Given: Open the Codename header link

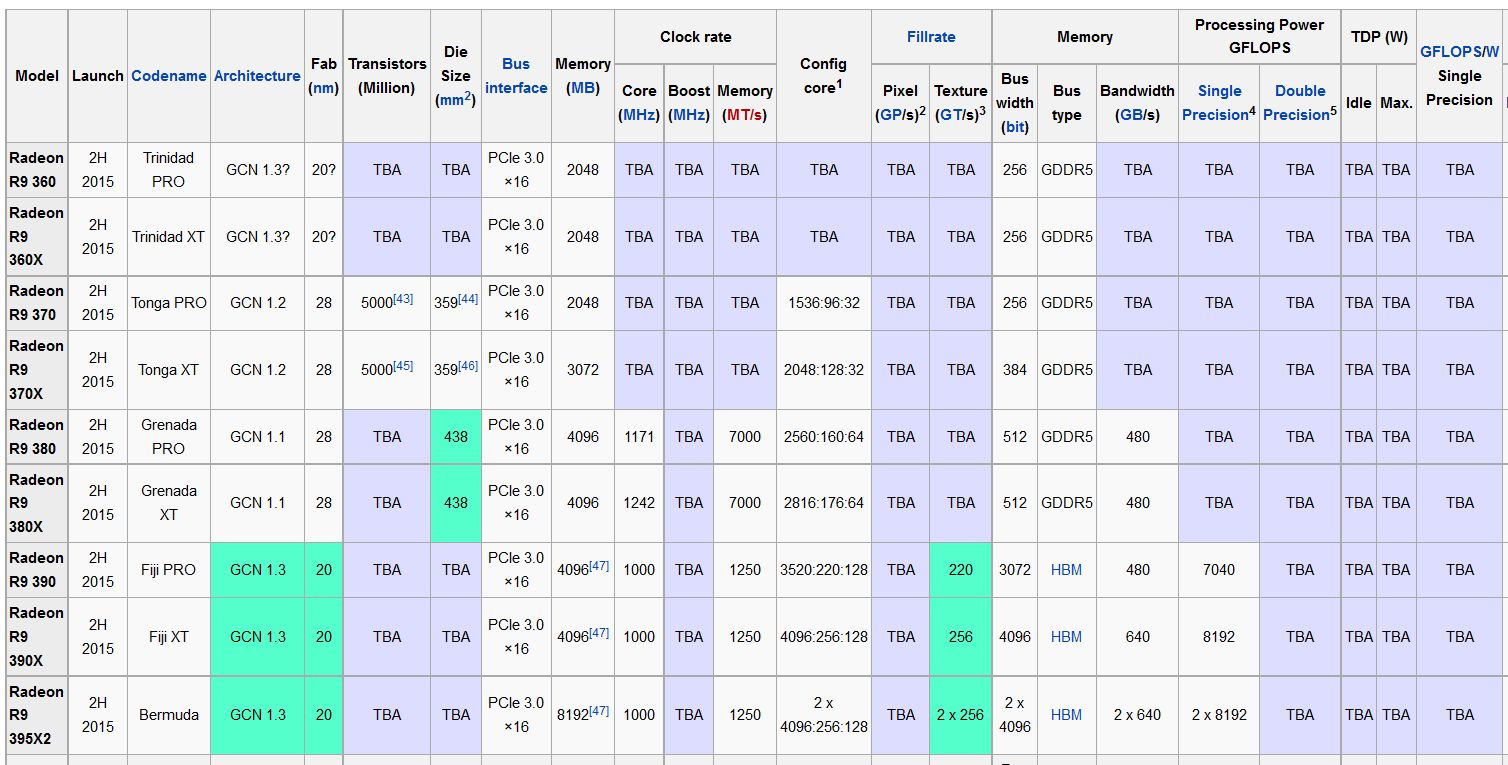Looking at the screenshot, I should 169,76.
